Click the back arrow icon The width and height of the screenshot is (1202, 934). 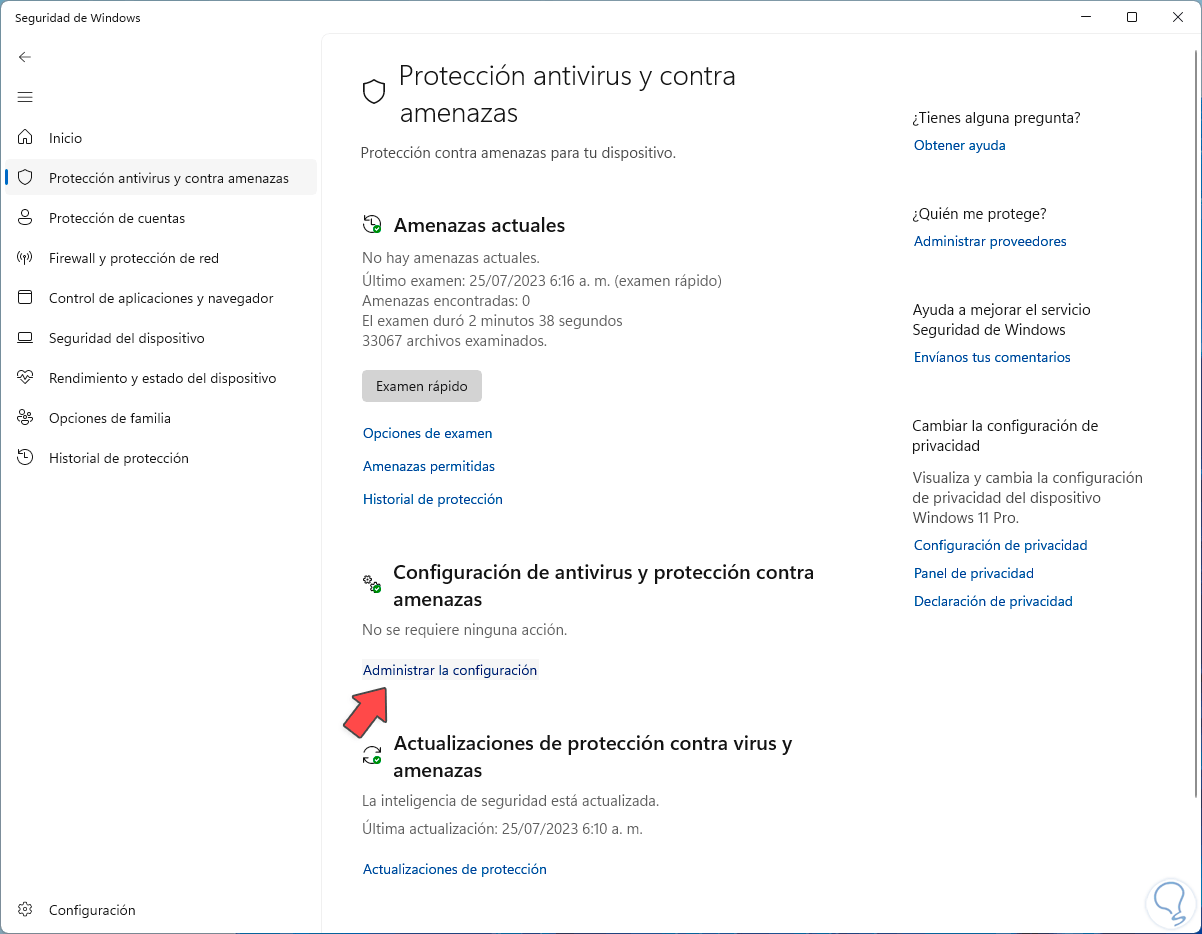tap(25, 57)
